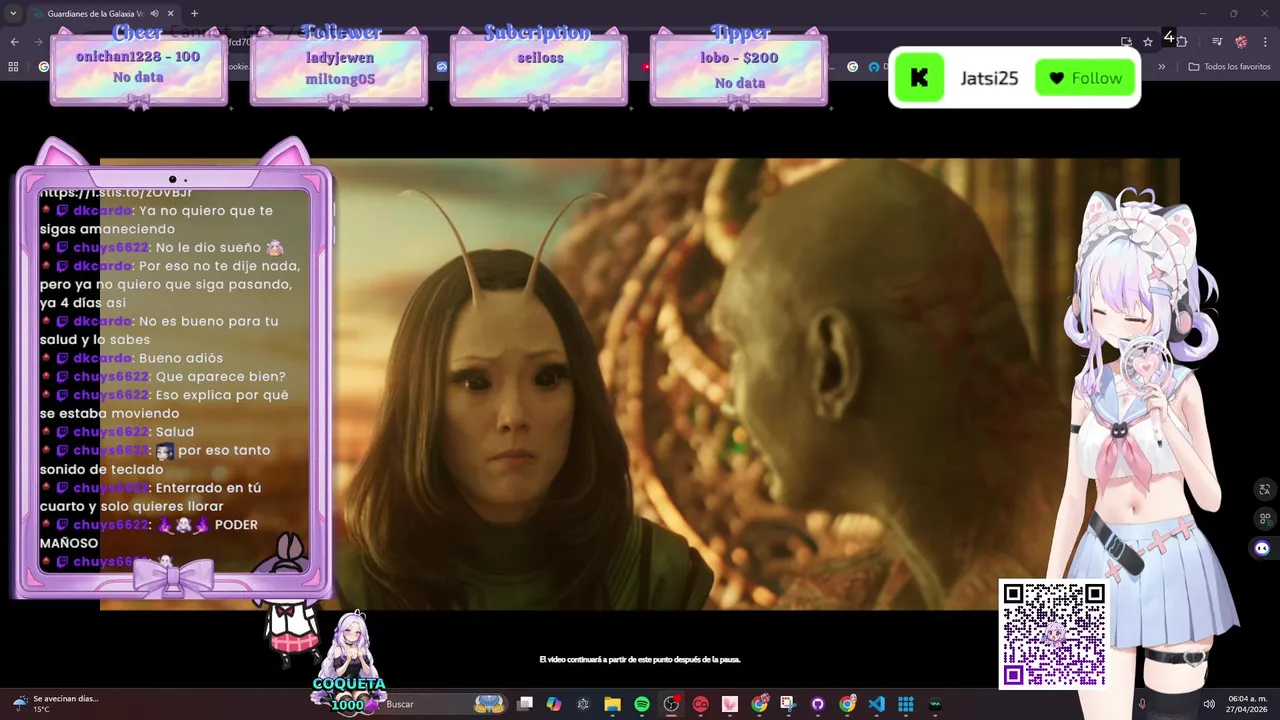Click the tipper entry 'lobo - $200'

[739, 58]
